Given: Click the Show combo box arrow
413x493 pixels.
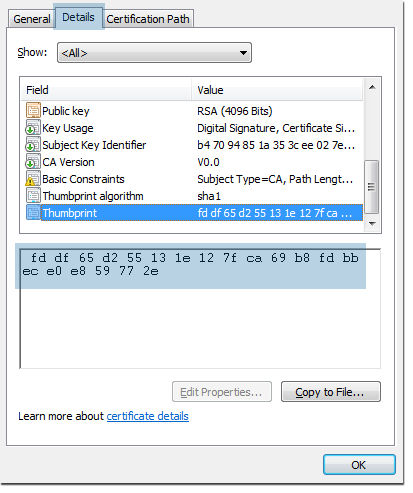Looking at the screenshot, I should 244,53.
